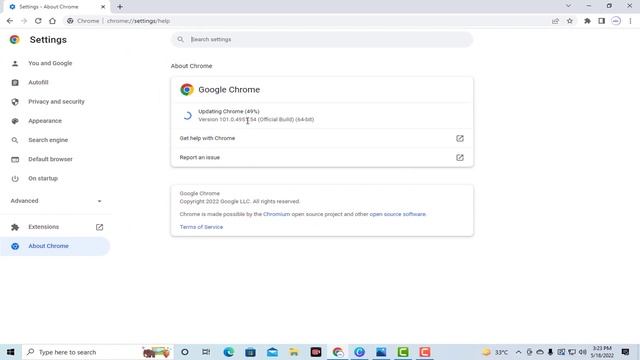Open the Windows Start menu

[x=11, y=352]
